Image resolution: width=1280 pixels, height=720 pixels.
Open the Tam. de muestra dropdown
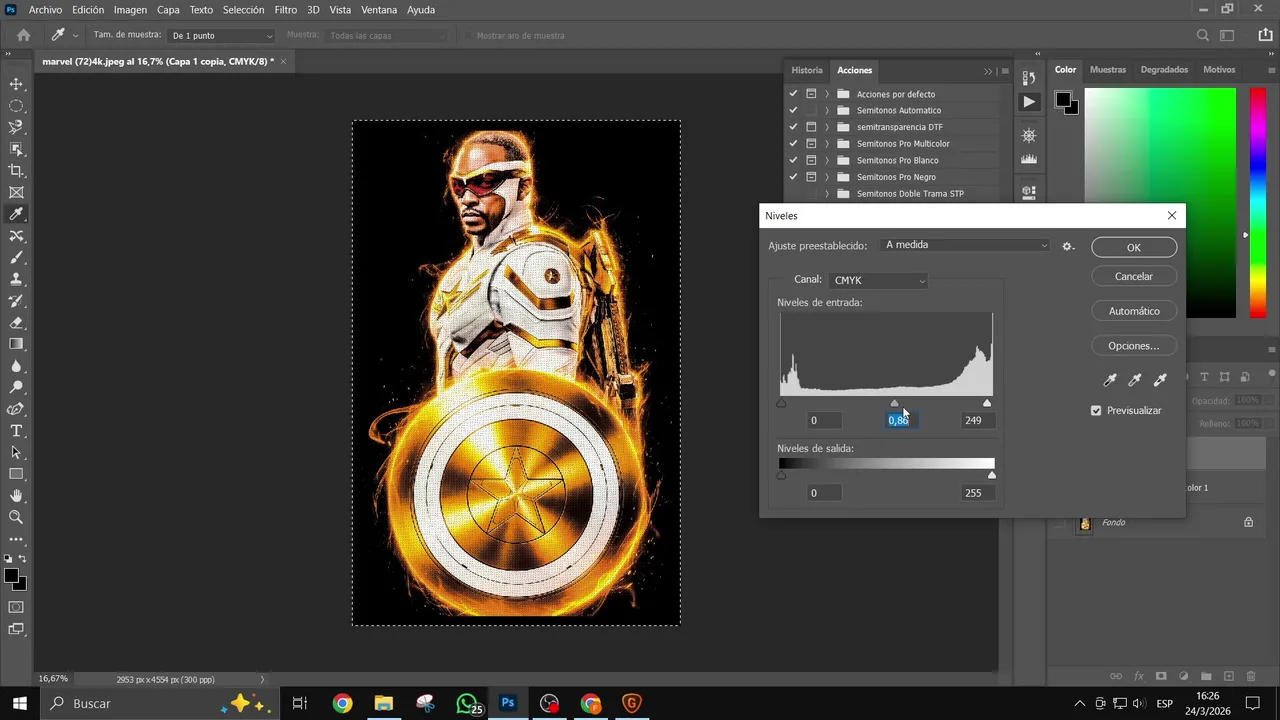[x=221, y=36]
